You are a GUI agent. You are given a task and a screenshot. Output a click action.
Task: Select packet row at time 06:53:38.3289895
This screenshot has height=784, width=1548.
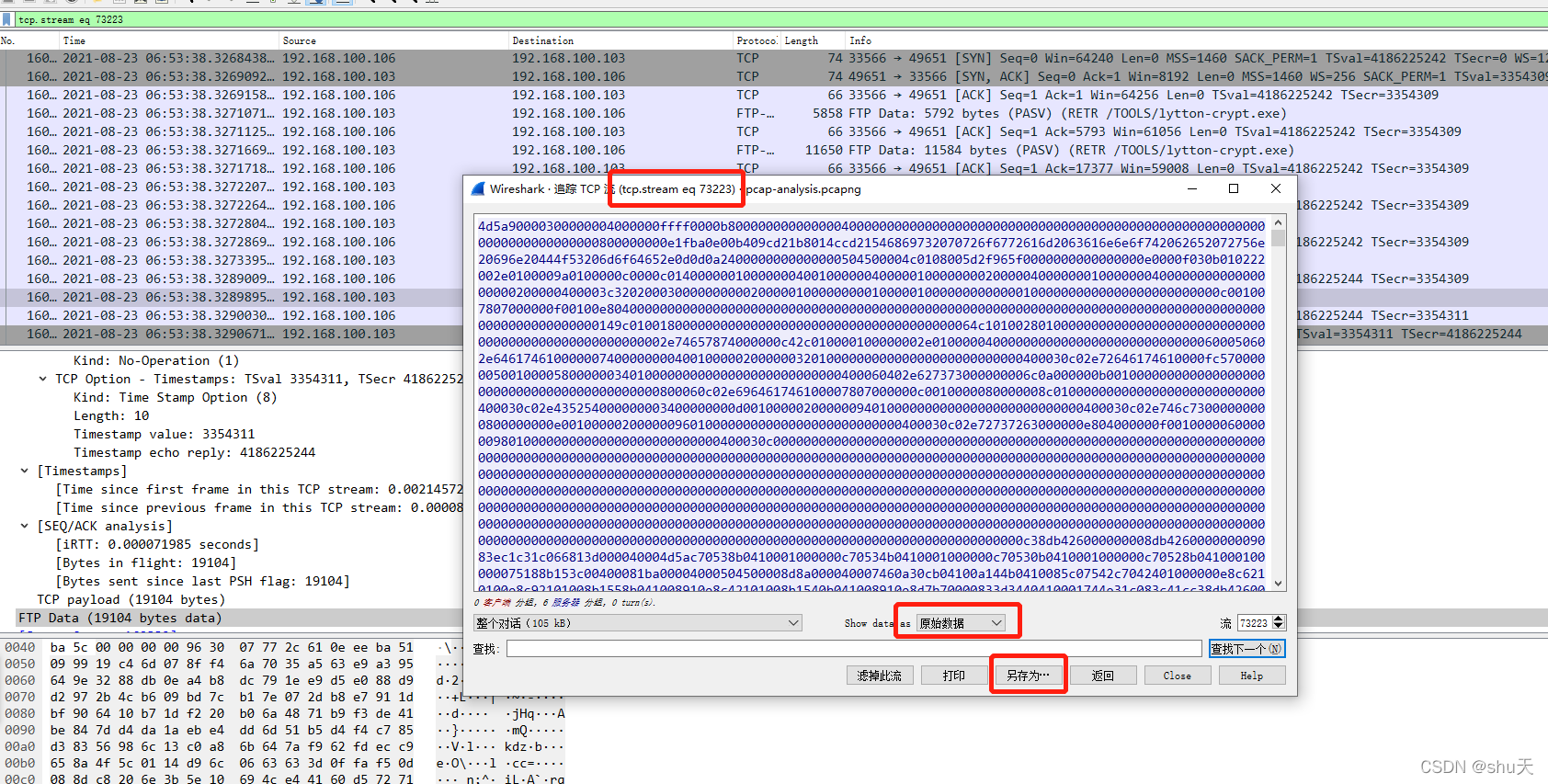pos(232,297)
